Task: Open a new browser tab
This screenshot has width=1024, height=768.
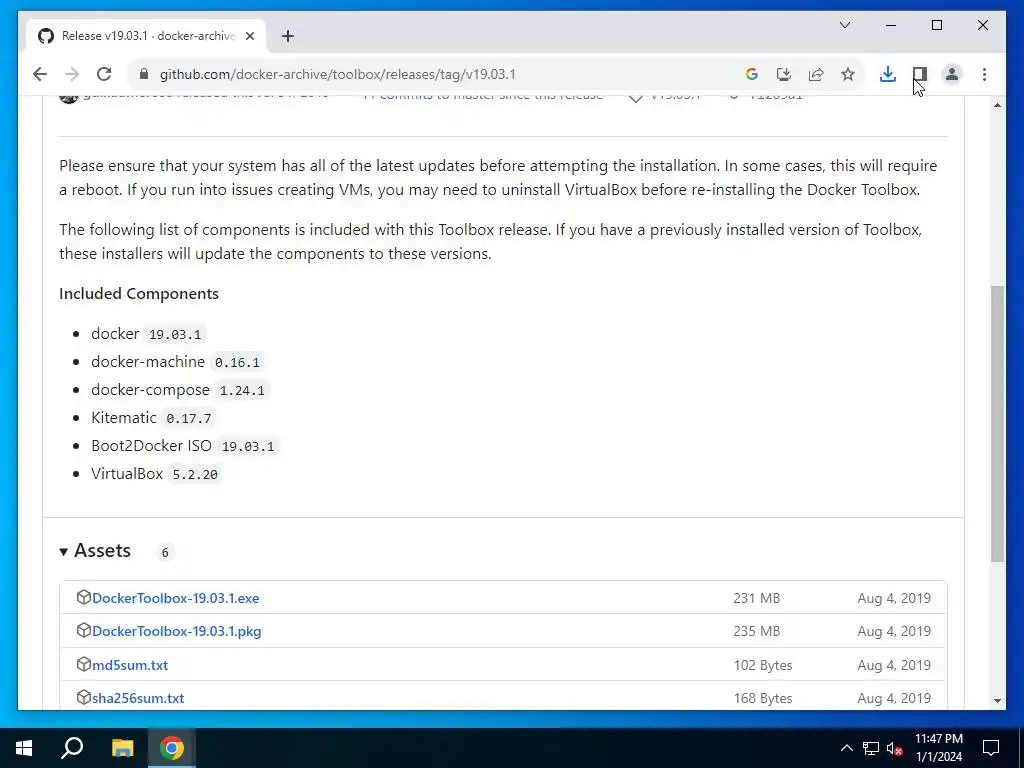Action: tap(288, 36)
